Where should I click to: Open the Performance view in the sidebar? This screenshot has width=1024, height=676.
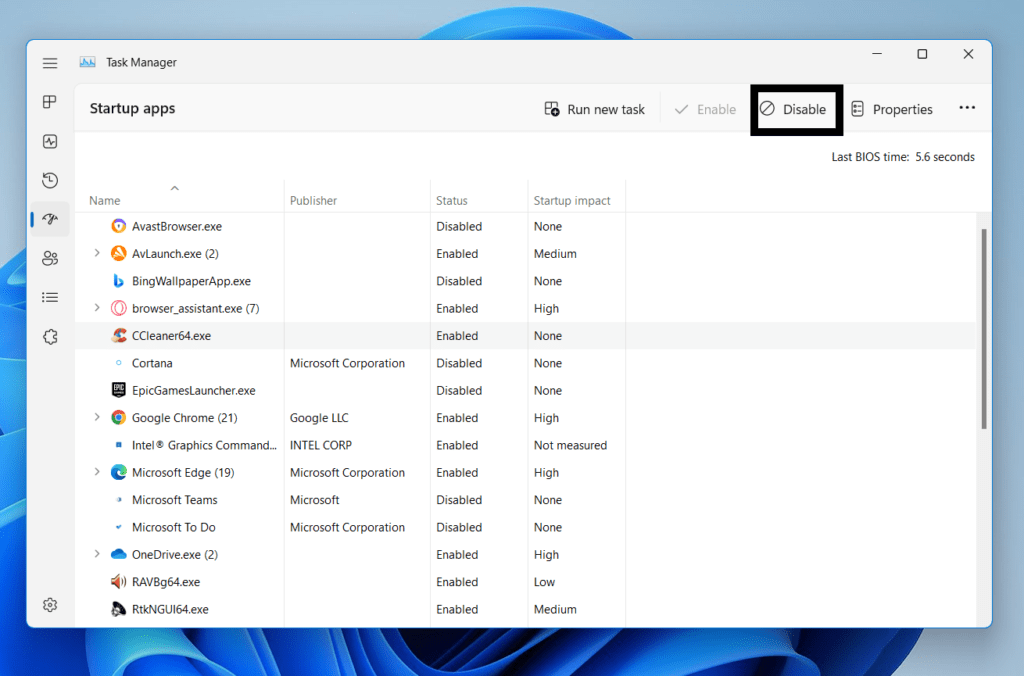[49, 141]
